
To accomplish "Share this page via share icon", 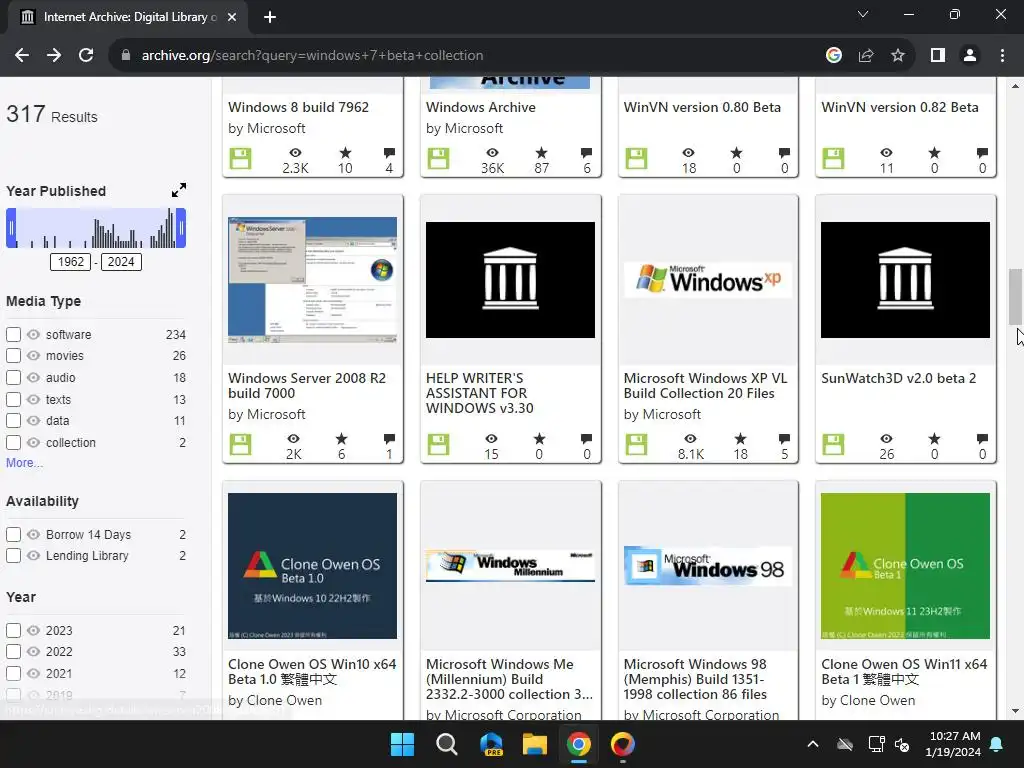I will [x=866, y=56].
